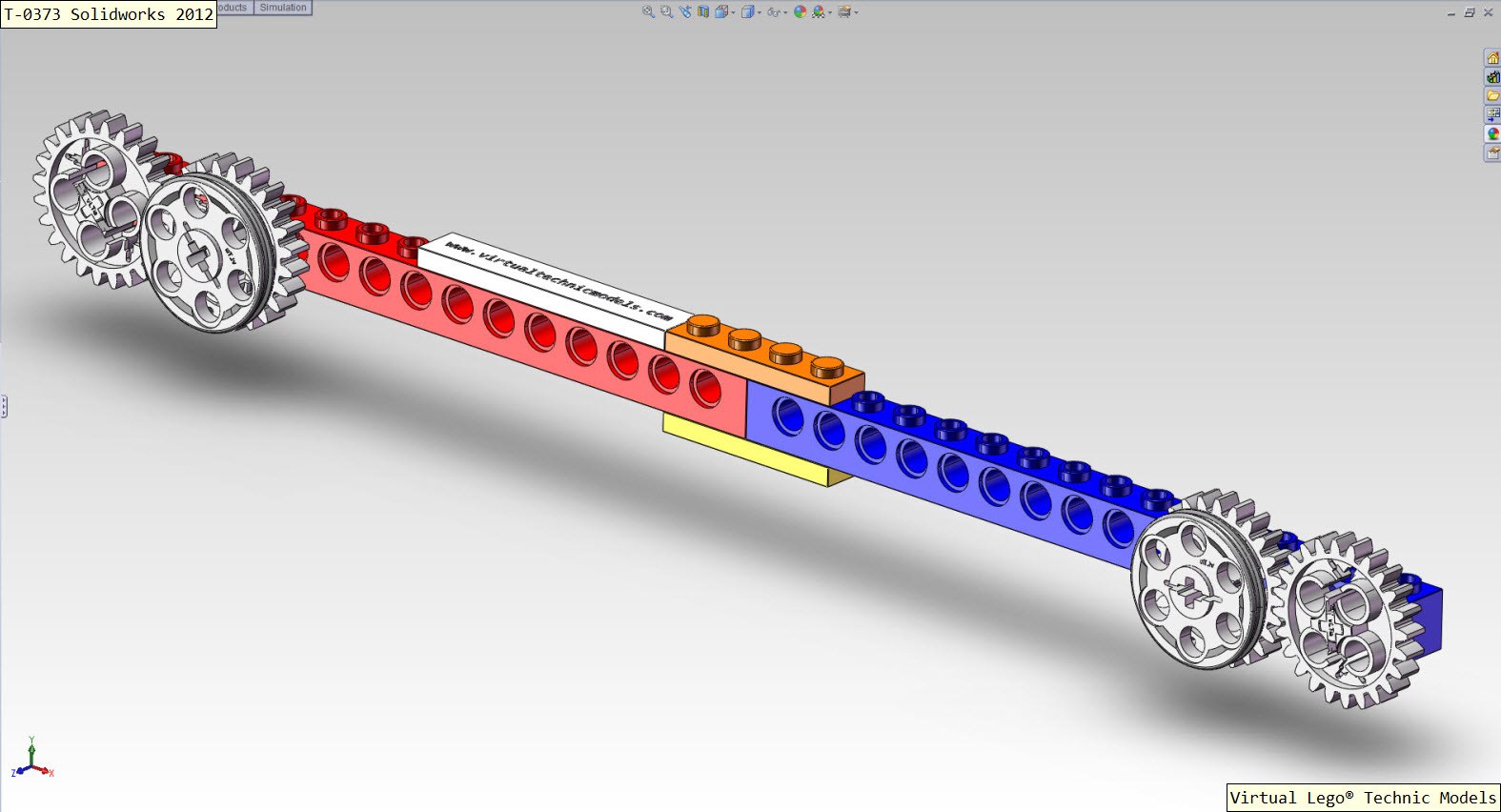Screen dimensions: 1501x812
Task: Open the View Orientation cube icon
Action: [721, 11]
